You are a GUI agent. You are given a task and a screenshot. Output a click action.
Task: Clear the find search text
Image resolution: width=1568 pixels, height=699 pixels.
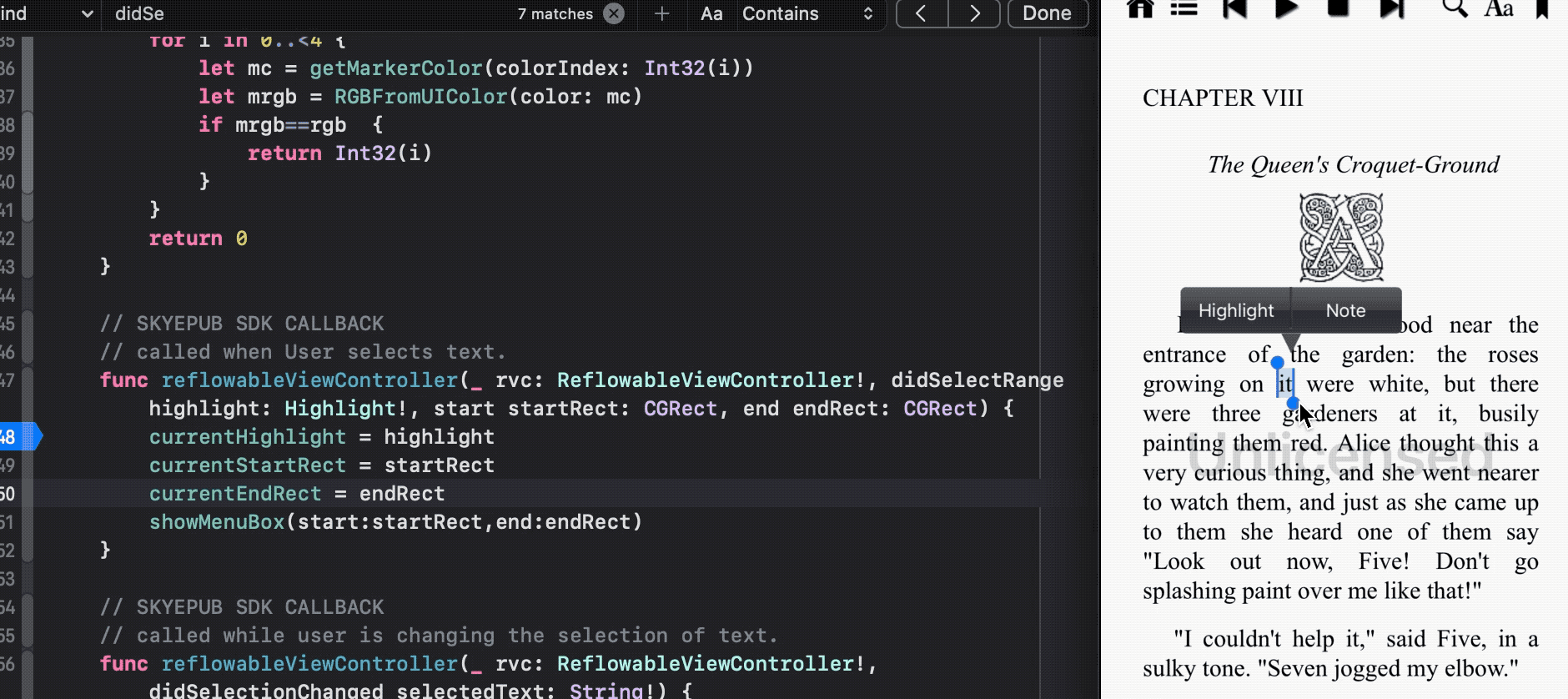[x=613, y=13]
